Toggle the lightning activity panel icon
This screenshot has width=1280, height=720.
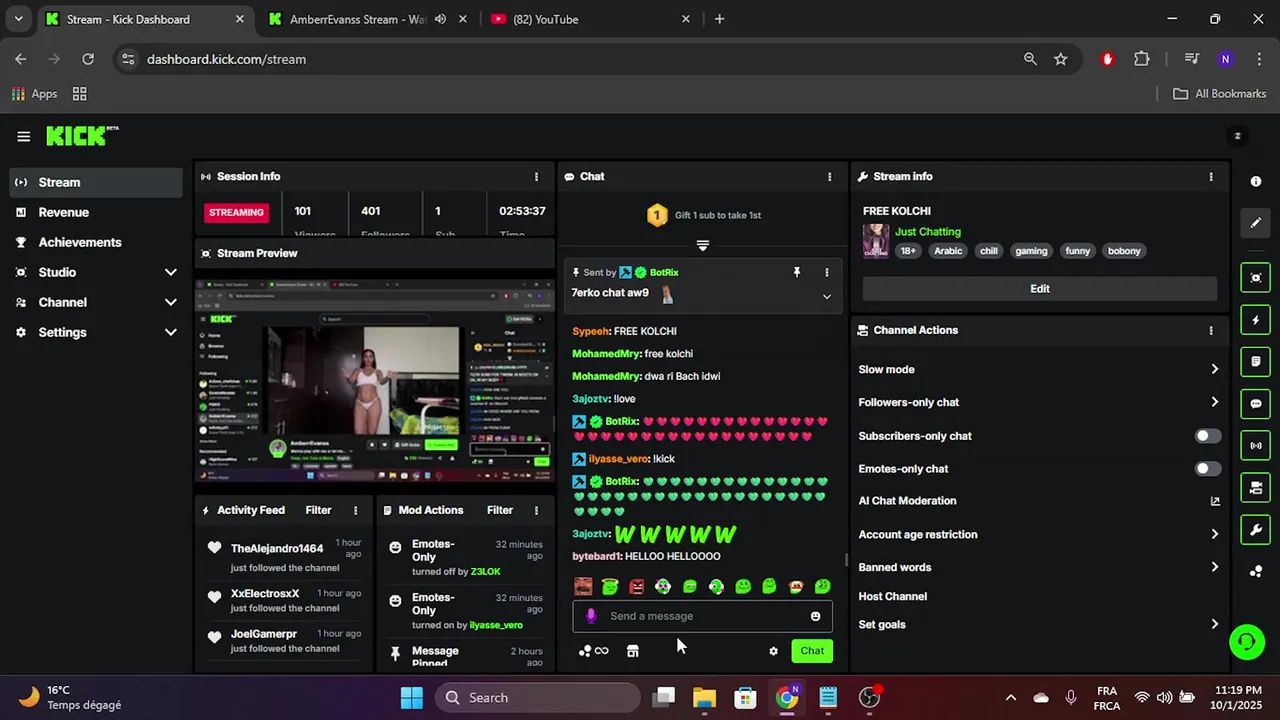[1256, 320]
